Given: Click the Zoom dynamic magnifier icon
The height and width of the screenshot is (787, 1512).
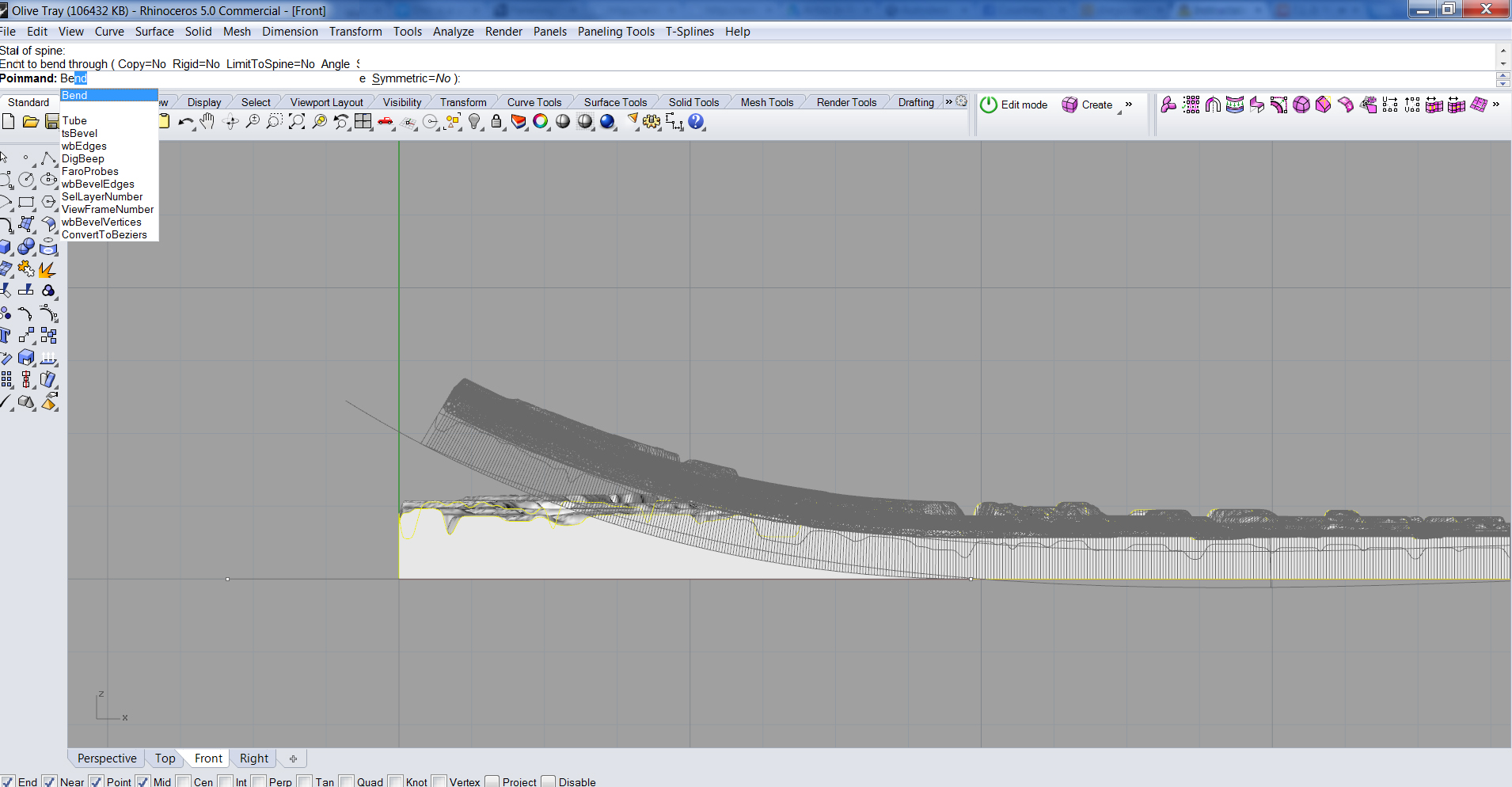Looking at the screenshot, I should pyautogui.click(x=253, y=121).
